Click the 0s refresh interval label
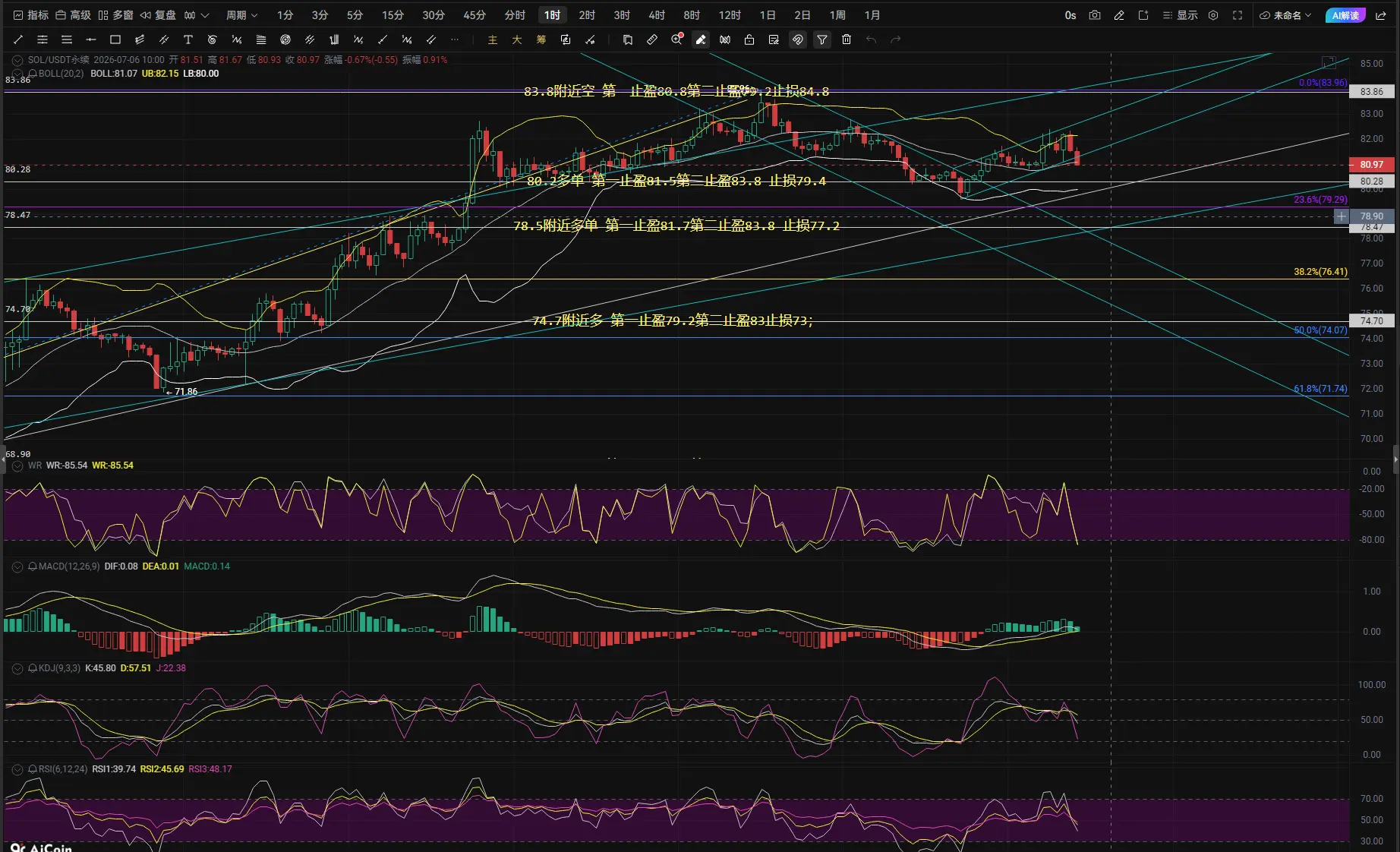 [x=1070, y=15]
